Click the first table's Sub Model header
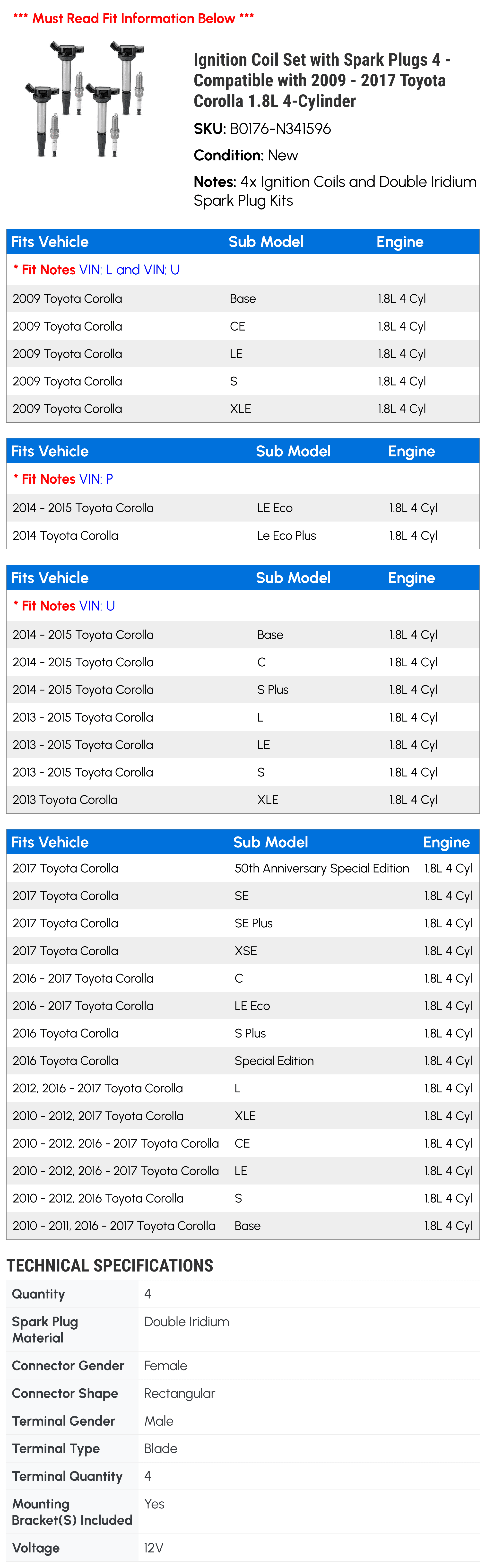The image size is (486, 1568). coord(266,242)
